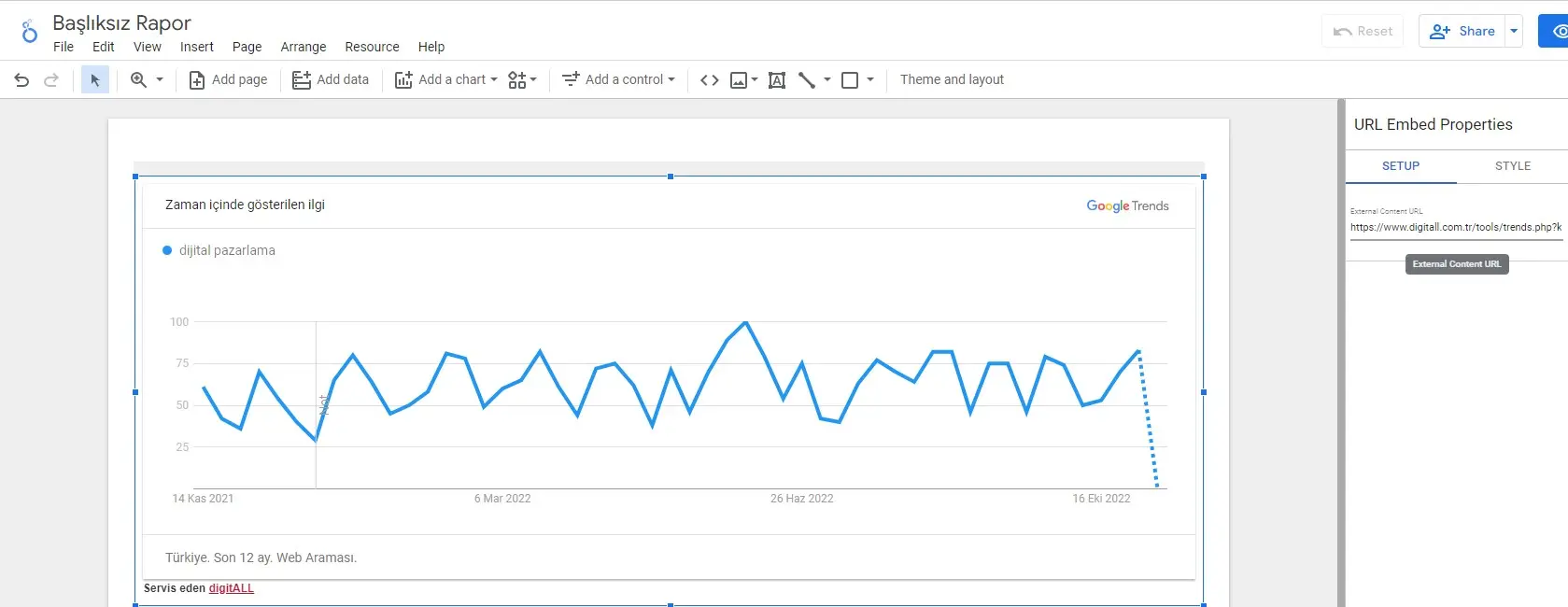The image size is (1568, 607).
Task: Open the Share button dropdown arrow
Action: pyautogui.click(x=1514, y=31)
